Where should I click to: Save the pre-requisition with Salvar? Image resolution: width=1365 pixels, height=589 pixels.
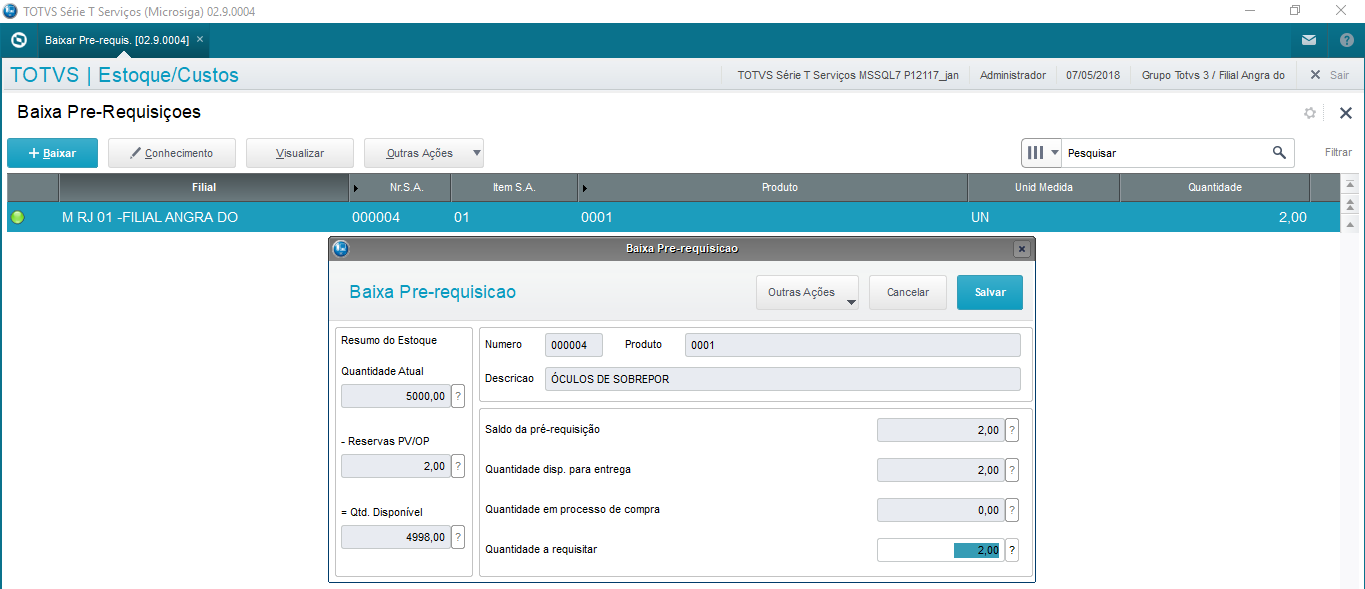pos(990,292)
